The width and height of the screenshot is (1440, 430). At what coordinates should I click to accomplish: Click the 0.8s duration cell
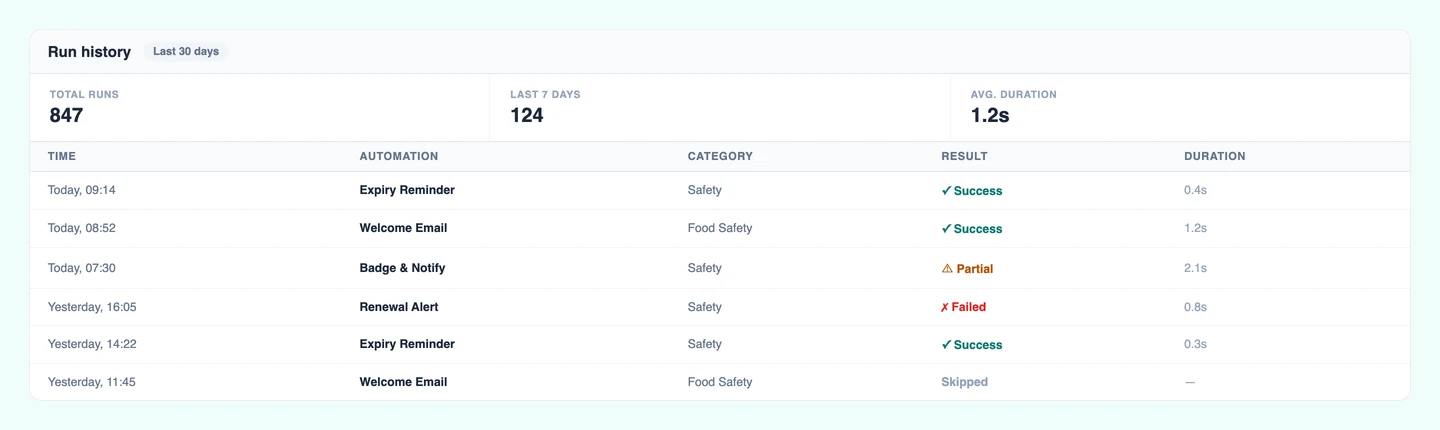click(1195, 307)
